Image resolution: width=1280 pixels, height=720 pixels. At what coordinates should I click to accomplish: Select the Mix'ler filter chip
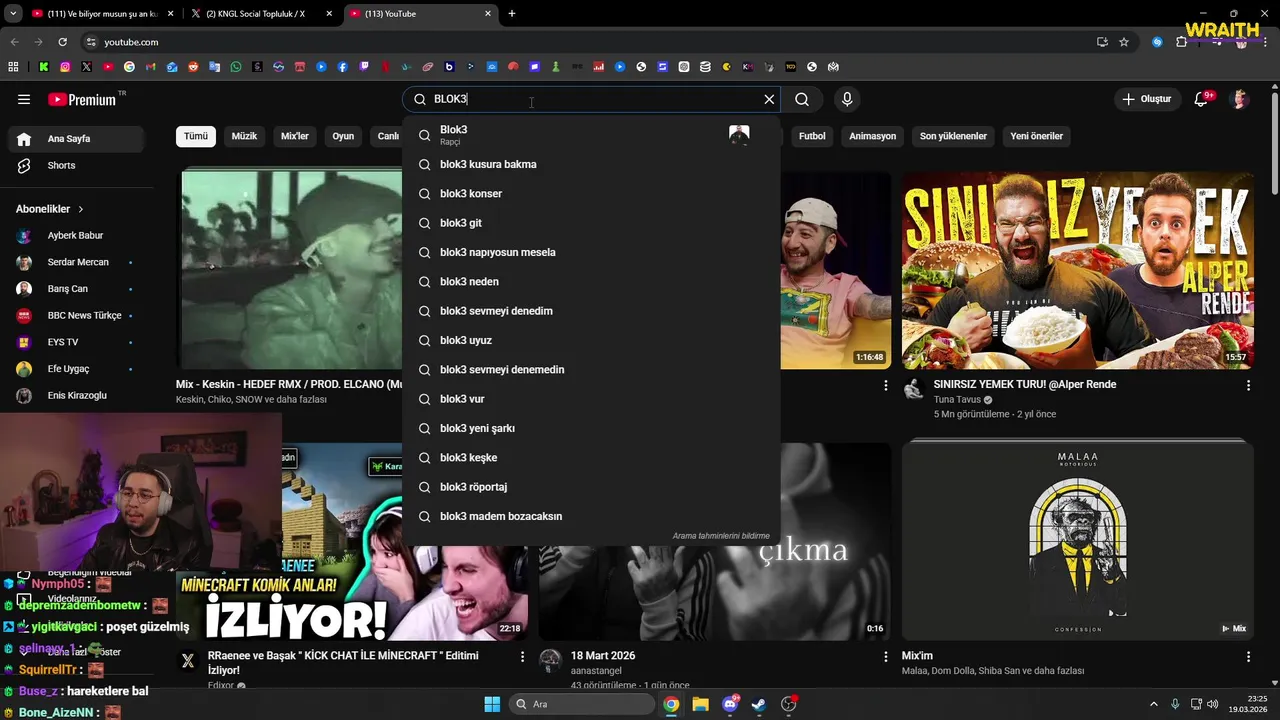(x=295, y=136)
